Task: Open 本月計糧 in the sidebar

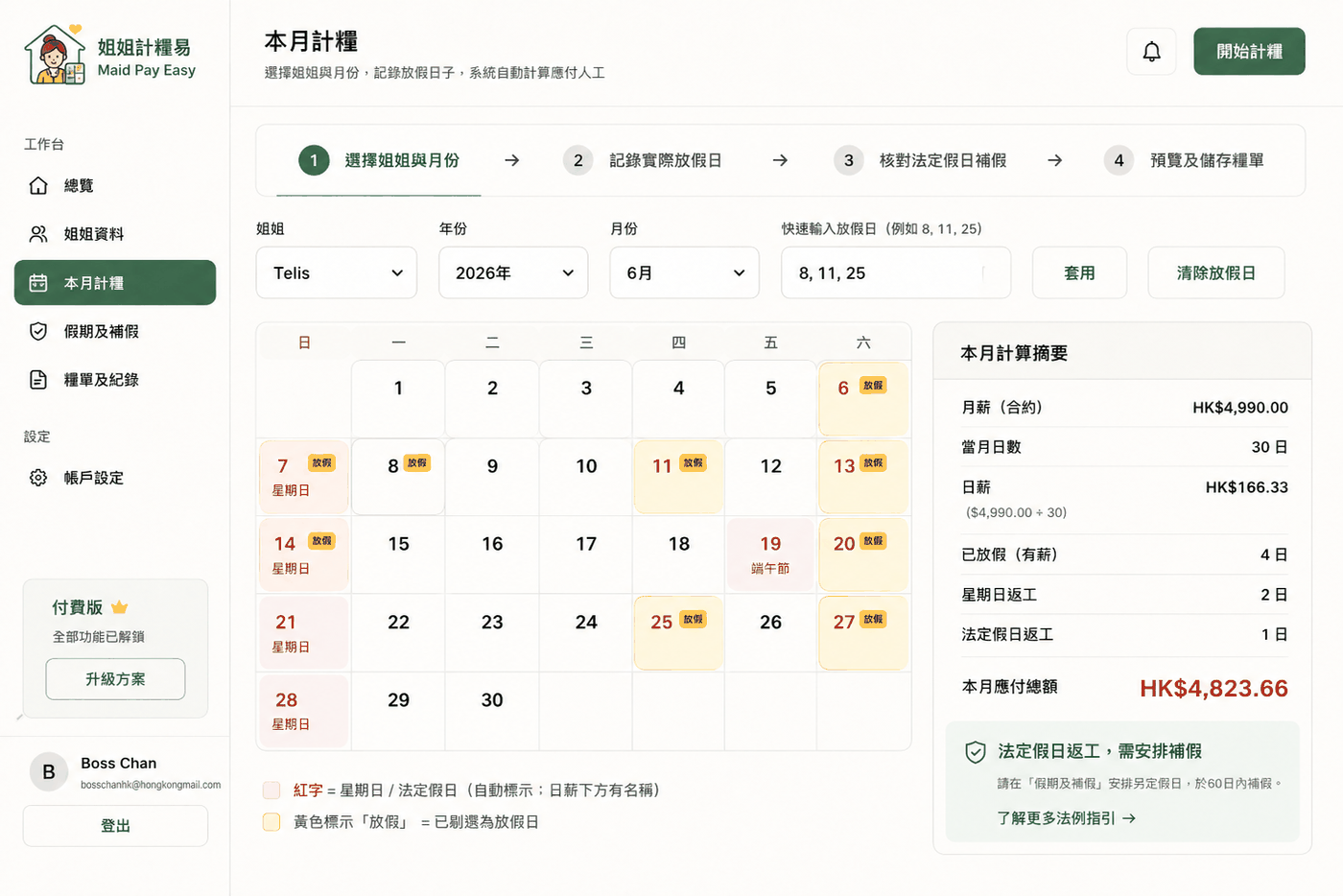Action: click(x=115, y=283)
